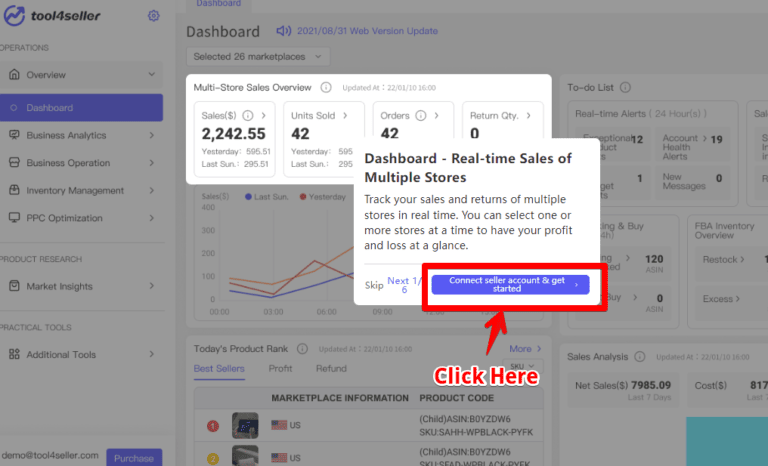Open the 2021/08/31 Web Version Update link
The width and height of the screenshot is (768, 466).
click(366, 31)
